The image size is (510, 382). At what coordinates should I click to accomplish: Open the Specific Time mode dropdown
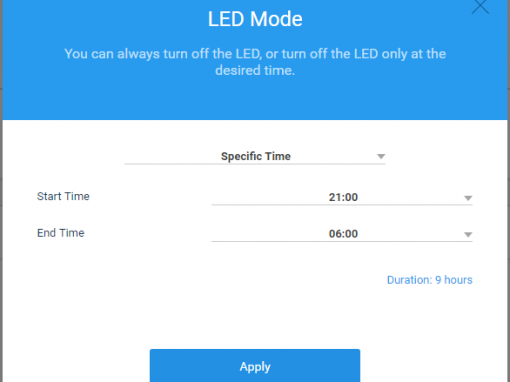click(255, 156)
